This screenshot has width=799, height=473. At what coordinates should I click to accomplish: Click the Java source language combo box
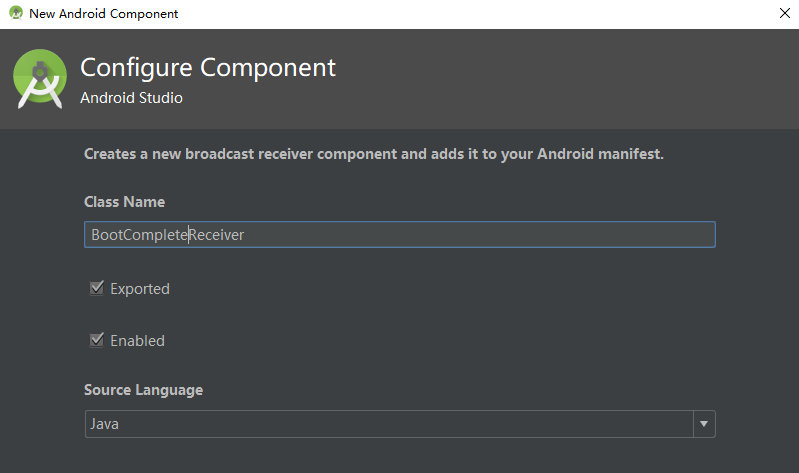[x=400, y=424]
